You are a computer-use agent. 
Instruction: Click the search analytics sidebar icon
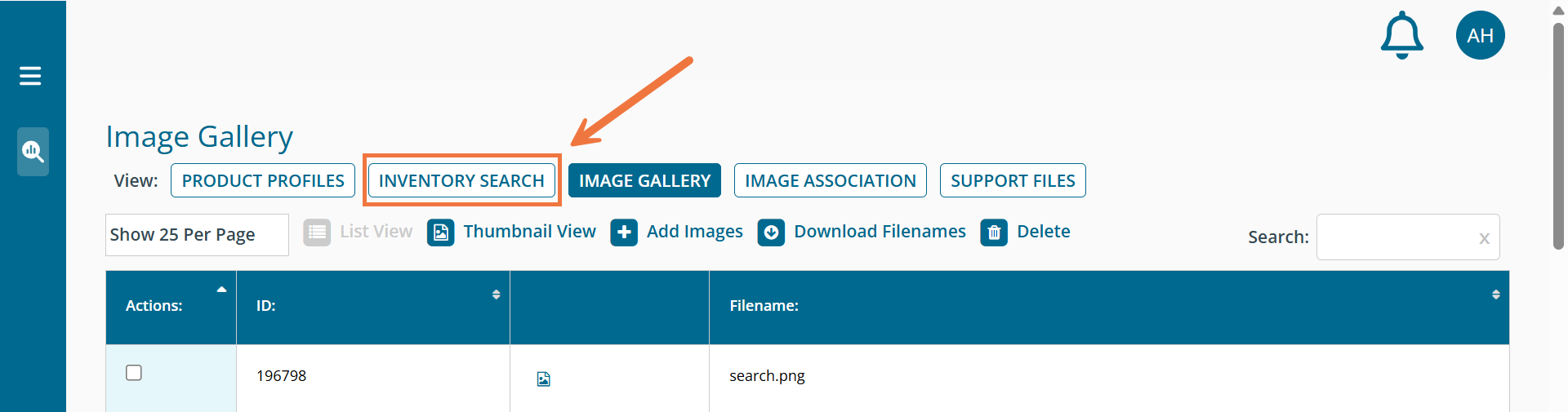point(33,151)
